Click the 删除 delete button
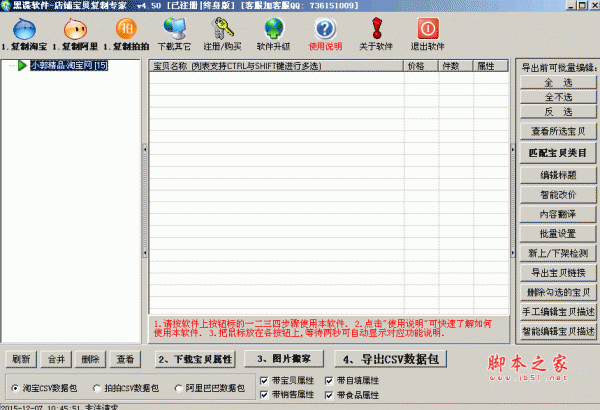The image size is (600, 410). coord(90,359)
